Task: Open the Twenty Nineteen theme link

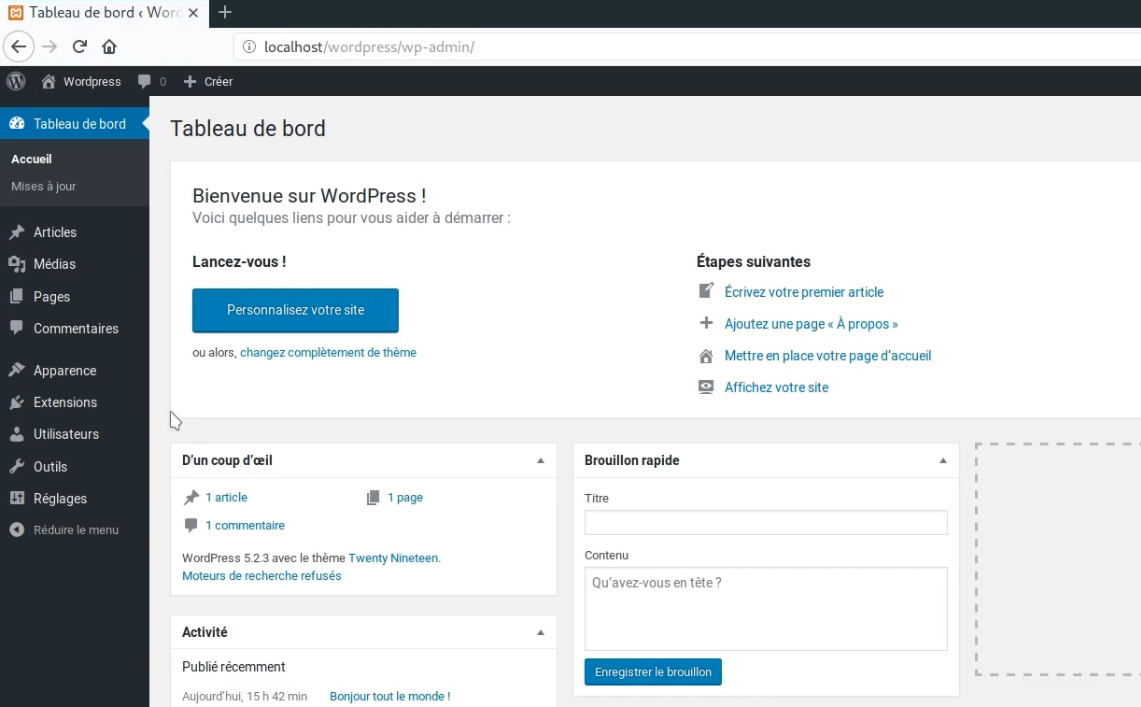Action: tap(393, 558)
